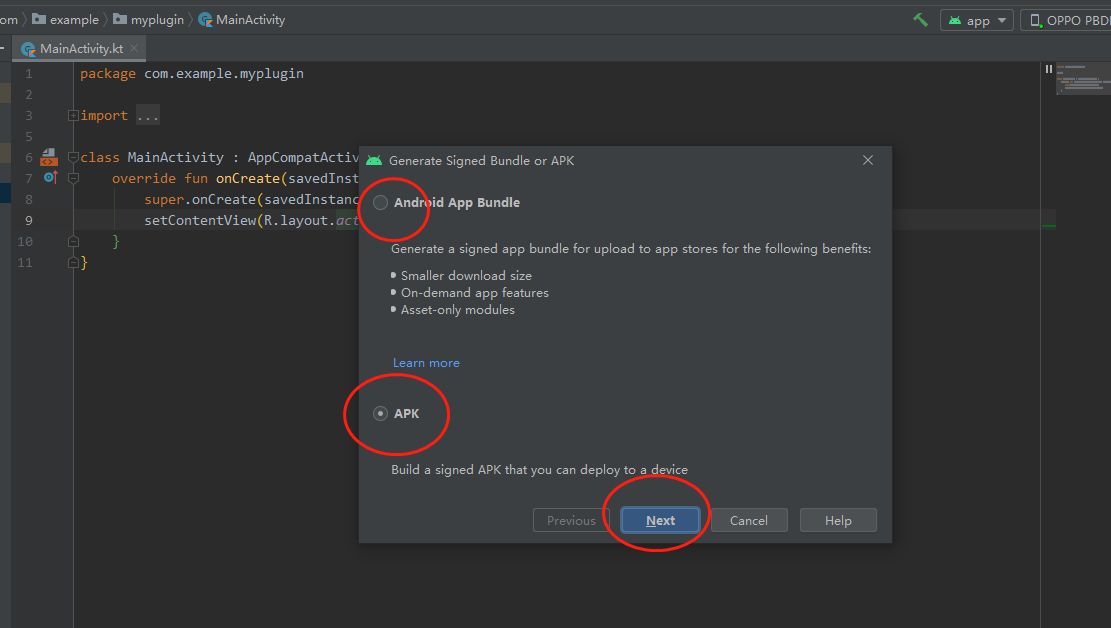Viewport: 1111px width, 628px height.
Task: Cancel the Generate Signed Bundle dialog
Action: 748,520
